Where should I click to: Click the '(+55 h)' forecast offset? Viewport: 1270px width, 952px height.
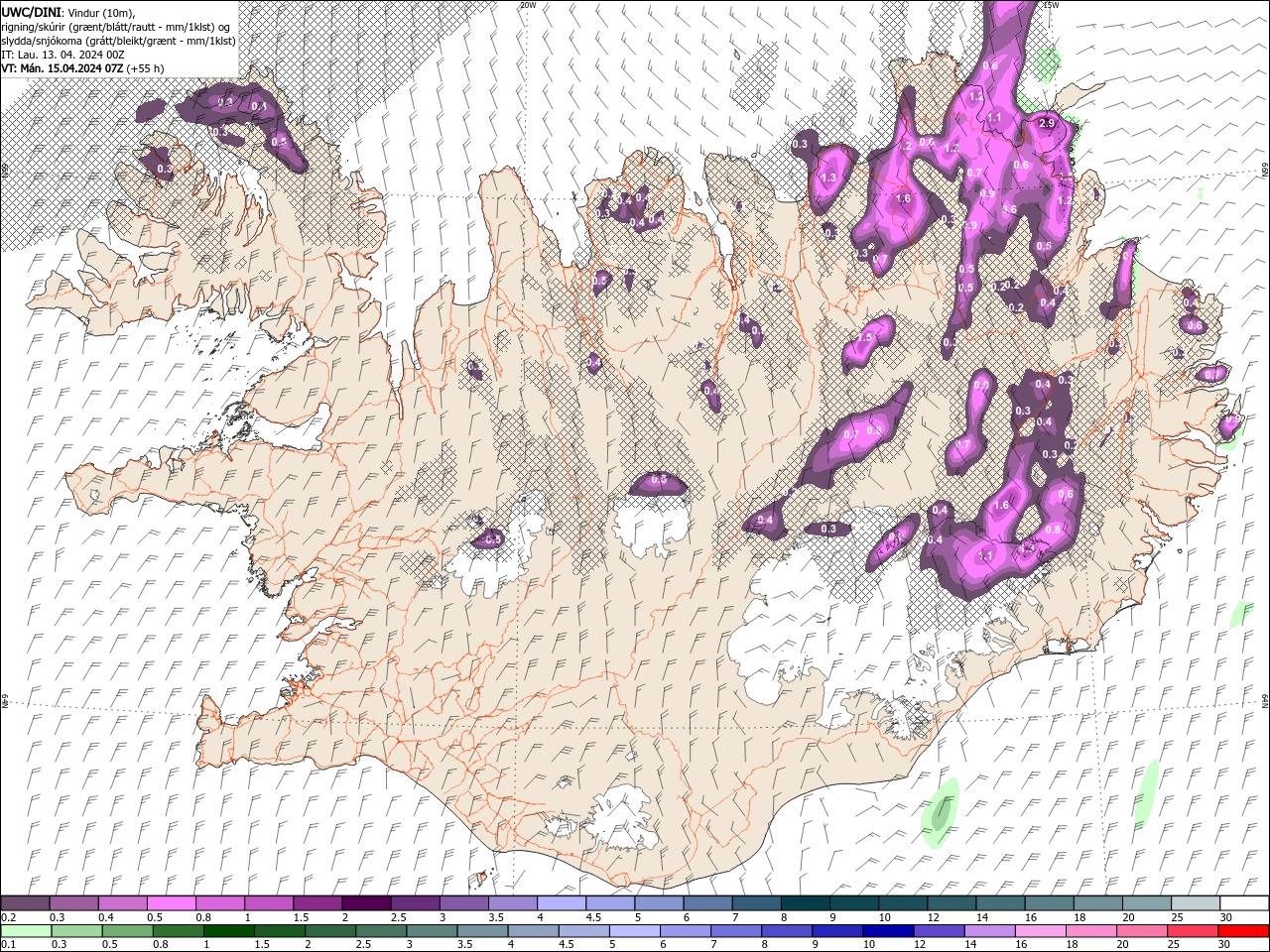click(146, 68)
